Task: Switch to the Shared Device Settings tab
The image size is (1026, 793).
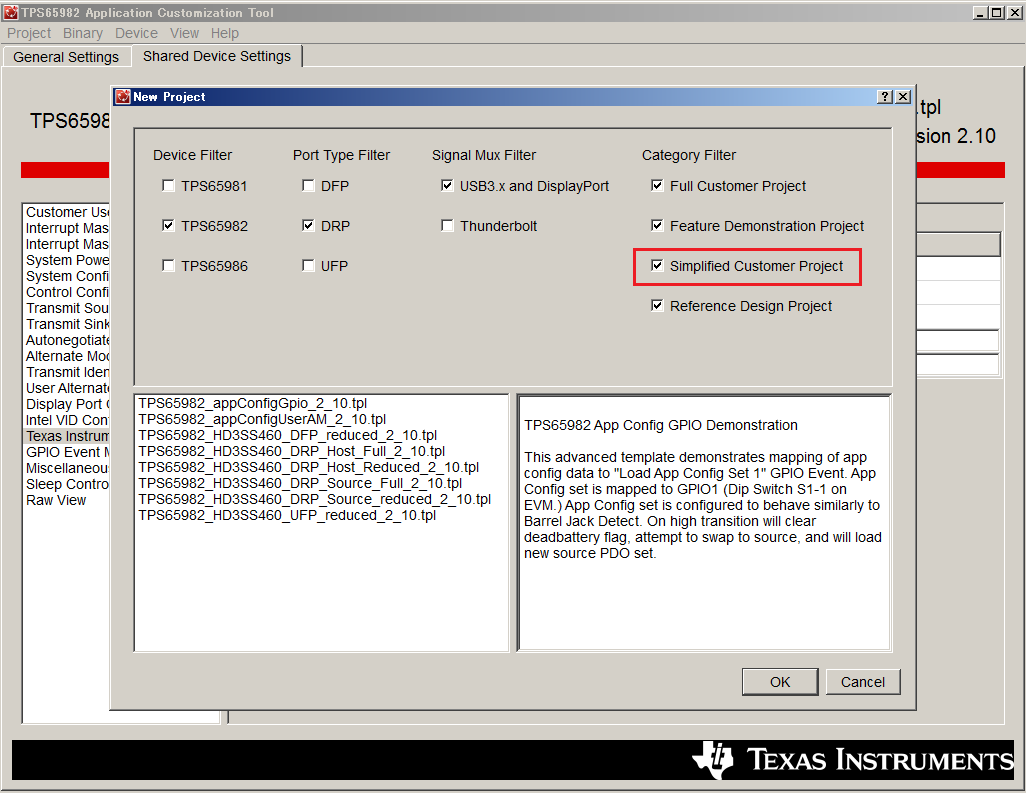Action: point(216,57)
